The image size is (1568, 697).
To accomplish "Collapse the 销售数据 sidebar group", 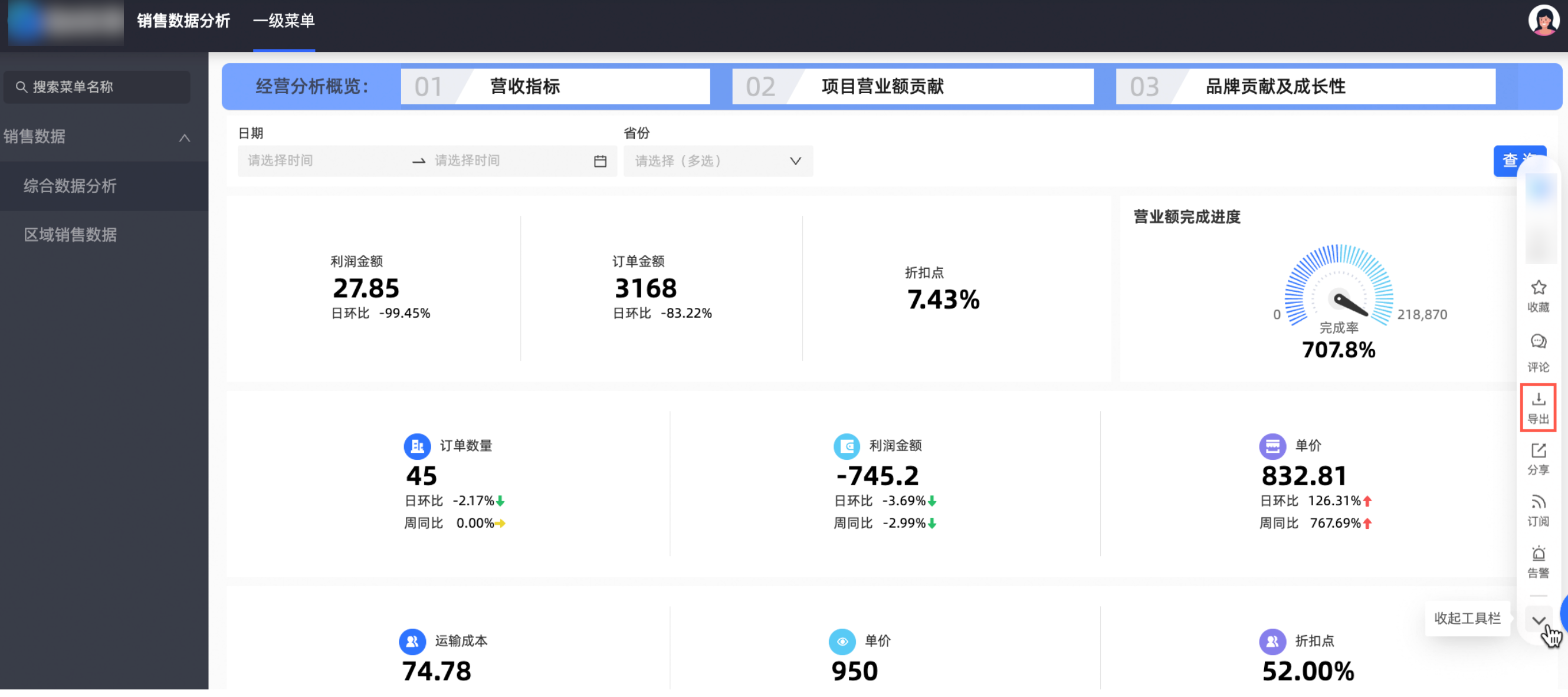I will pos(185,138).
